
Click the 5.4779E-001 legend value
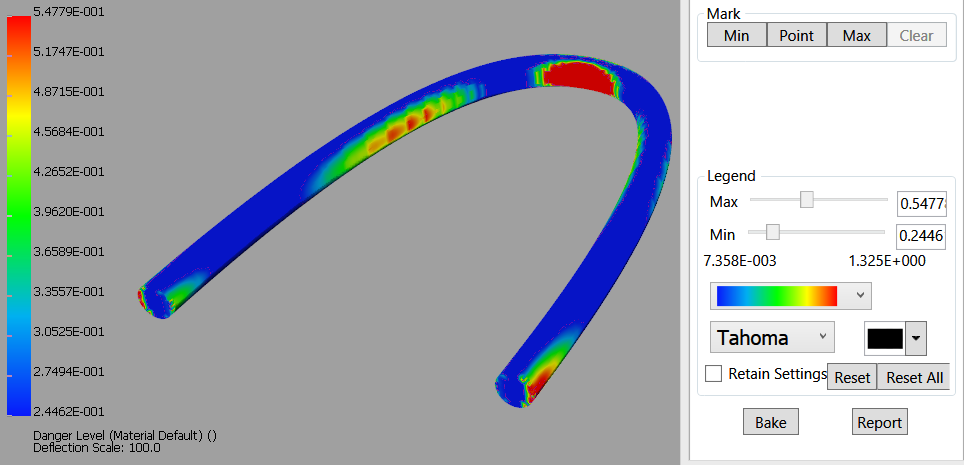click(x=68, y=12)
